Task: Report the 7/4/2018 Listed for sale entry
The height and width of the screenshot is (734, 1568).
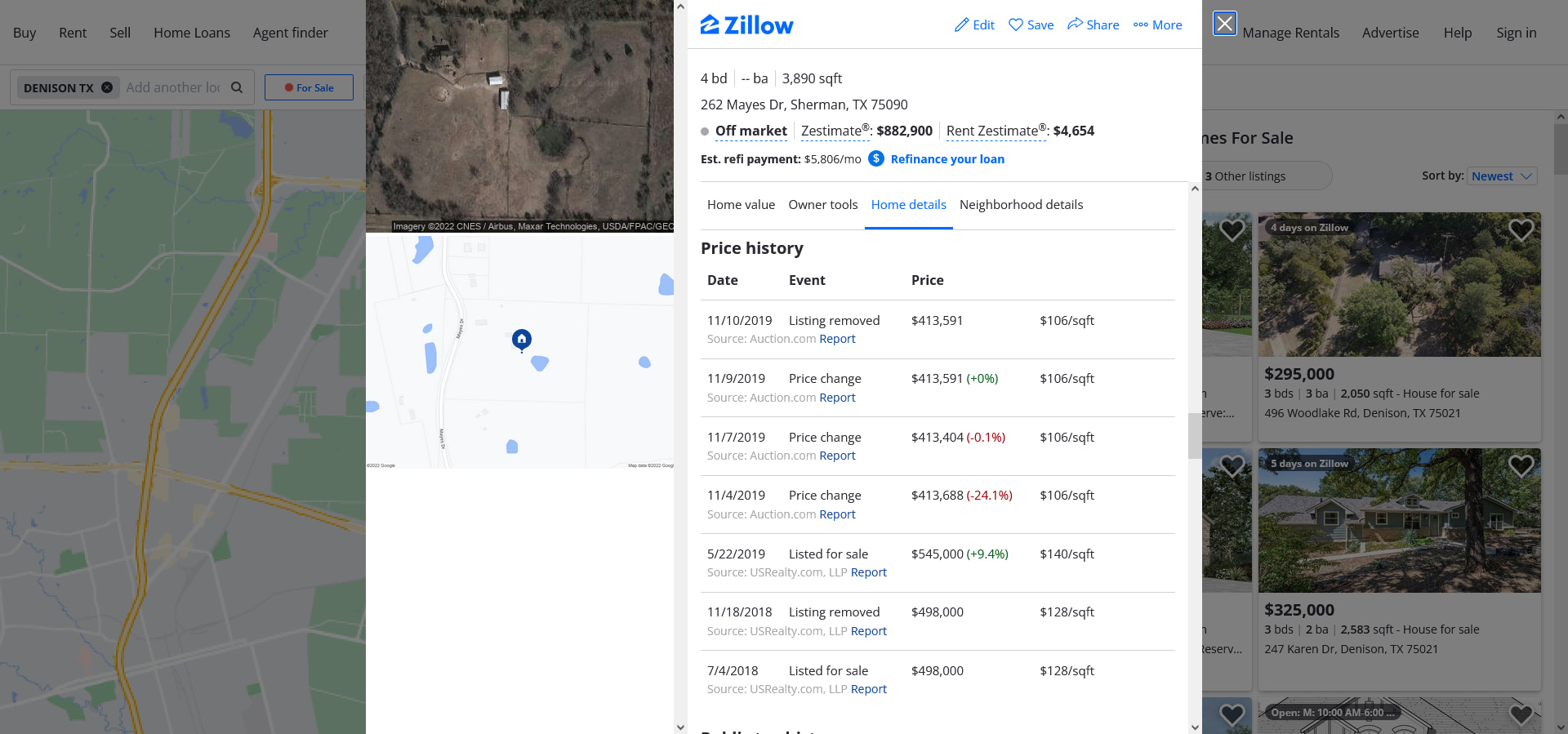Action: 868,689
